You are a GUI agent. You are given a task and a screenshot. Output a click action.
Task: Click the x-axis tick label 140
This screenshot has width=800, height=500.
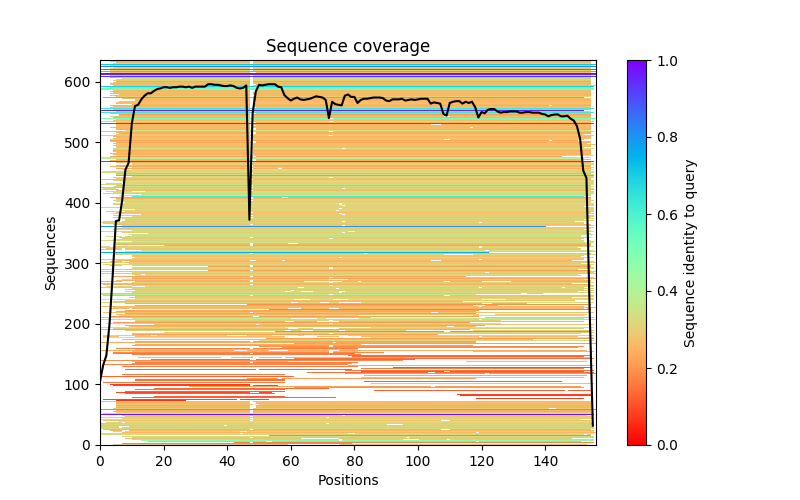(545, 460)
